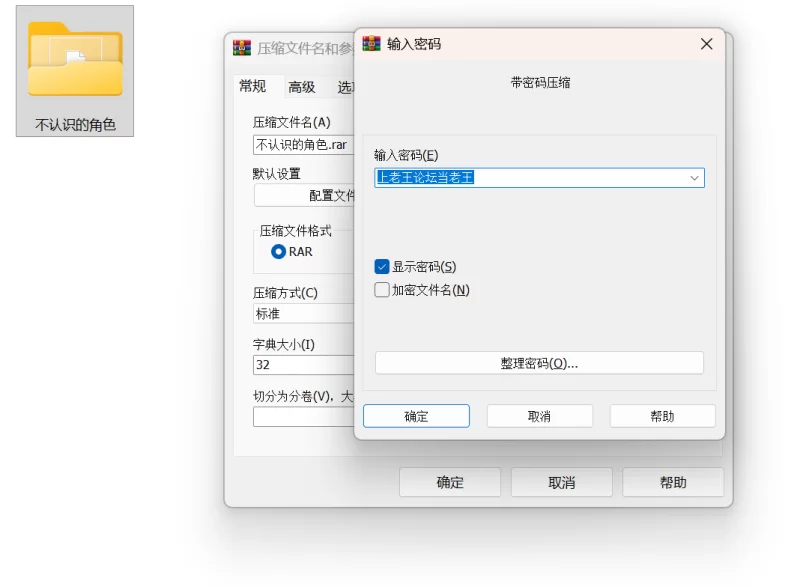Viewport: 800px width, 587px height.
Task: Click 帮助 in the 压缩文件名和参数 window
Action: 673,482
